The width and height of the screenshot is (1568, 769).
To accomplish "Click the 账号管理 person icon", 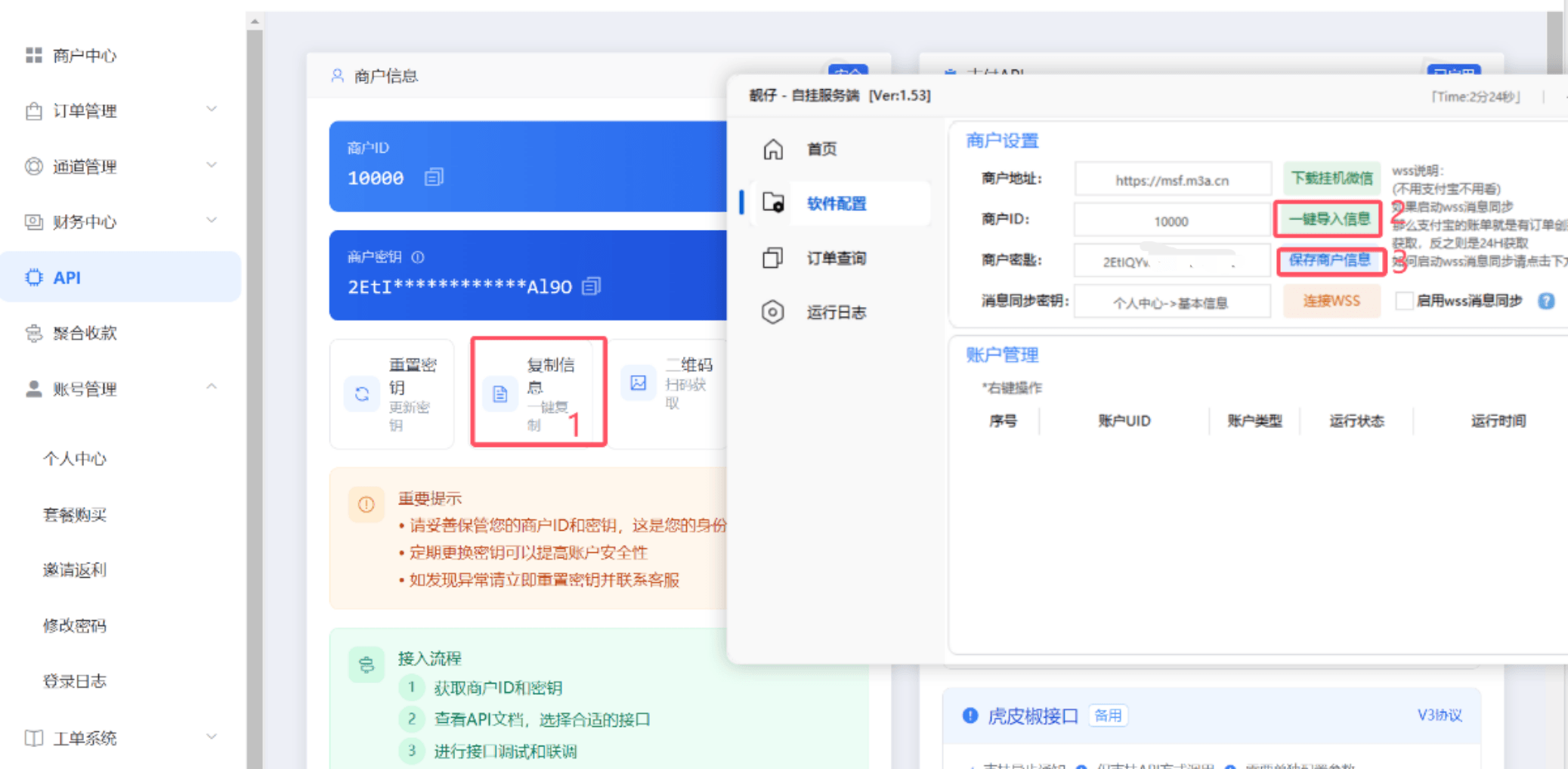I will click(34, 389).
